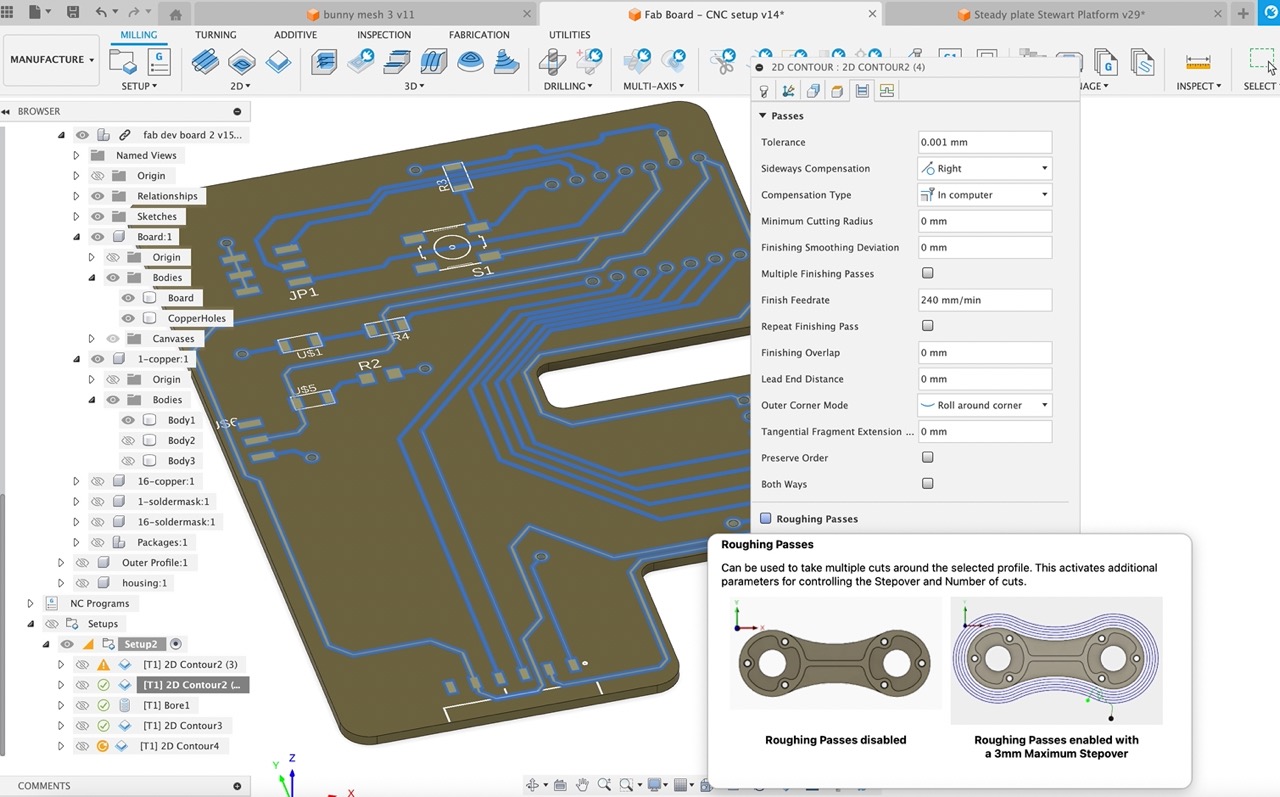This screenshot has width=1280, height=797.
Task: Click the Finishing Overlap input field
Action: pos(984,352)
